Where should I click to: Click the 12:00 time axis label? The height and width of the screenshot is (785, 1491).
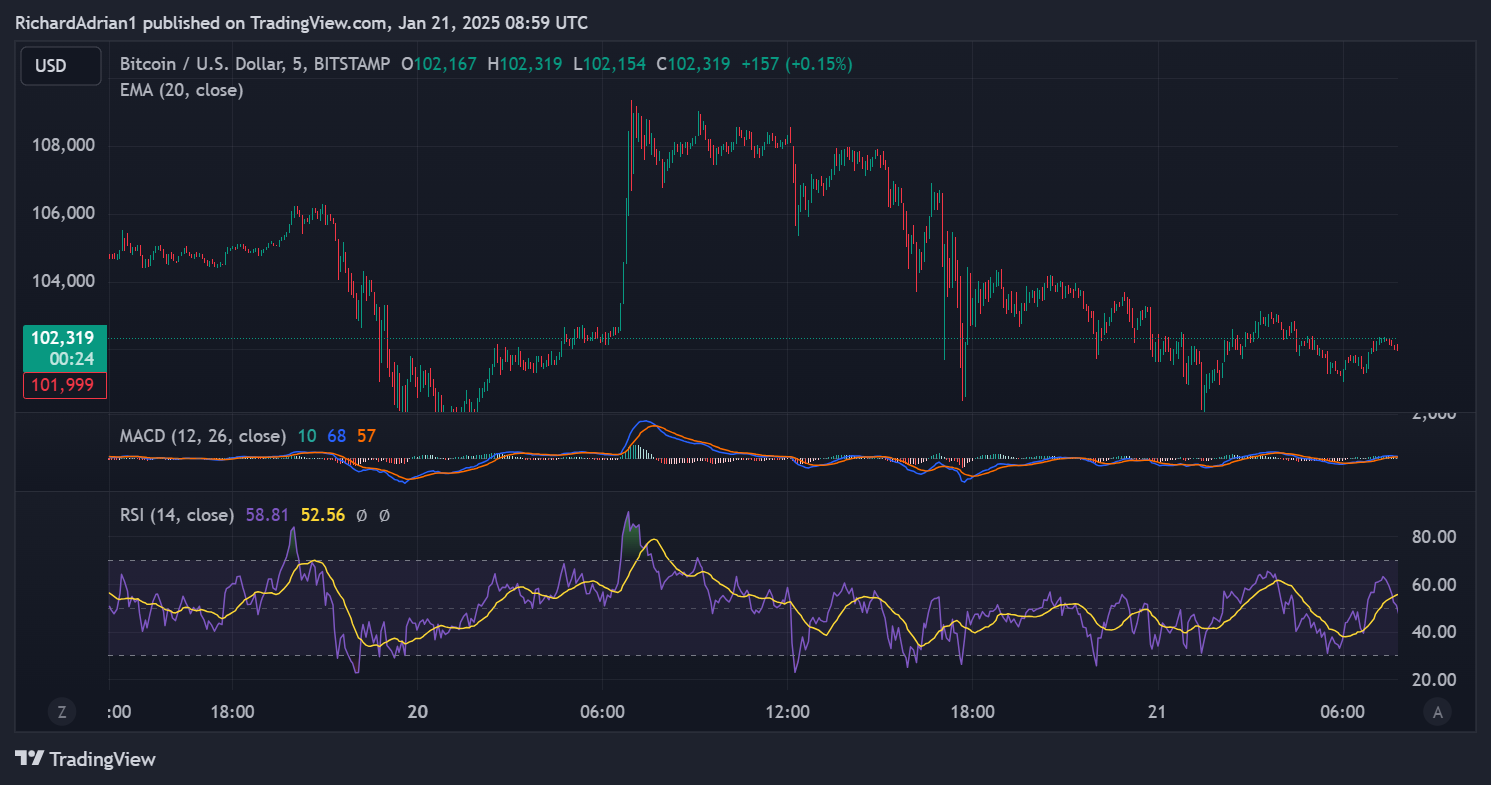point(787,712)
